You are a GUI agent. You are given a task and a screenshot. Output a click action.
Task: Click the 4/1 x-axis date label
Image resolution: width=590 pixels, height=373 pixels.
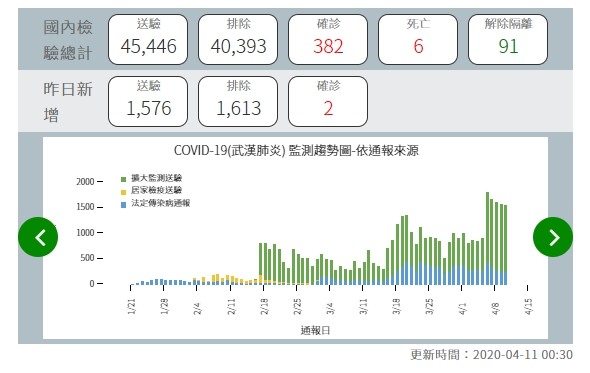pos(462,308)
